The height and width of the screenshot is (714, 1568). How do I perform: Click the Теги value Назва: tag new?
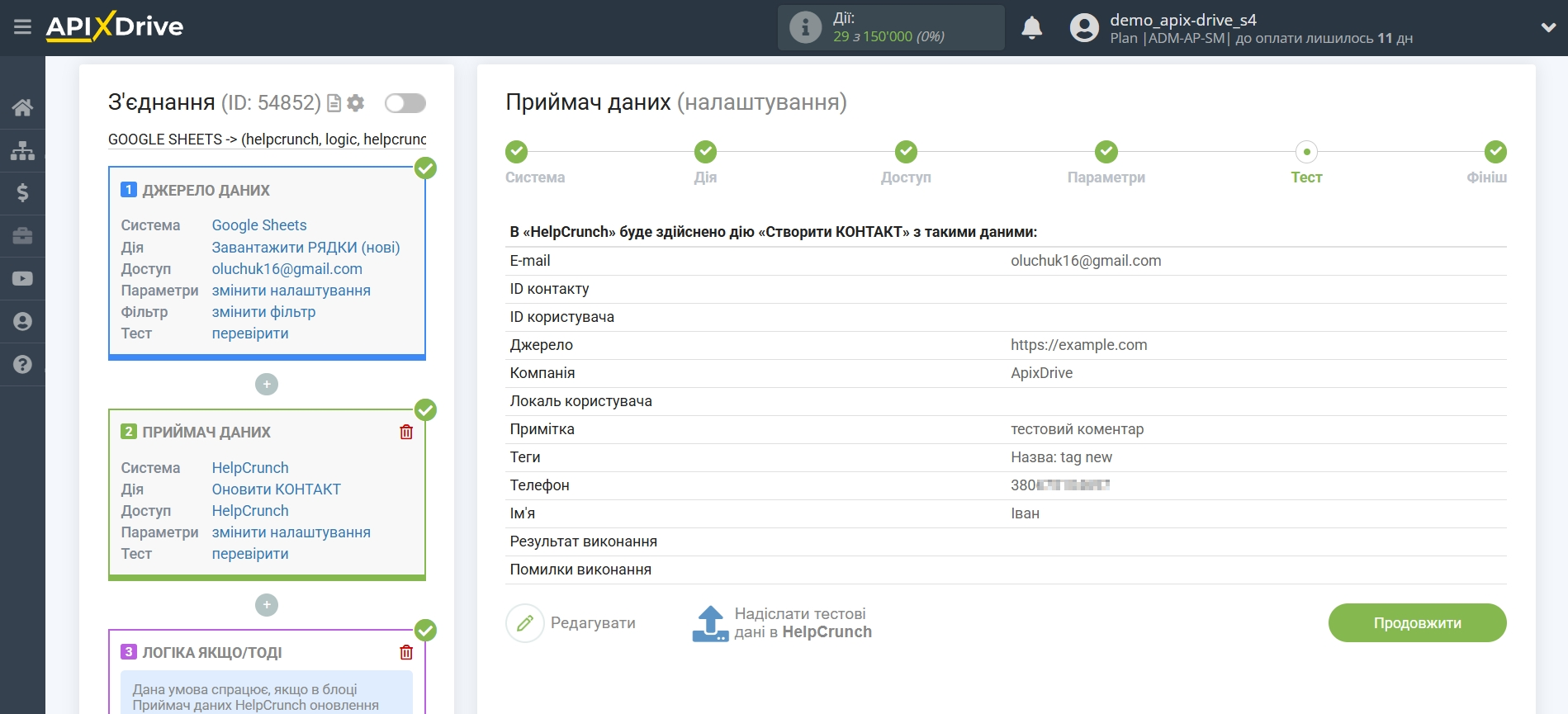pyautogui.click(x=1062, y=457)
